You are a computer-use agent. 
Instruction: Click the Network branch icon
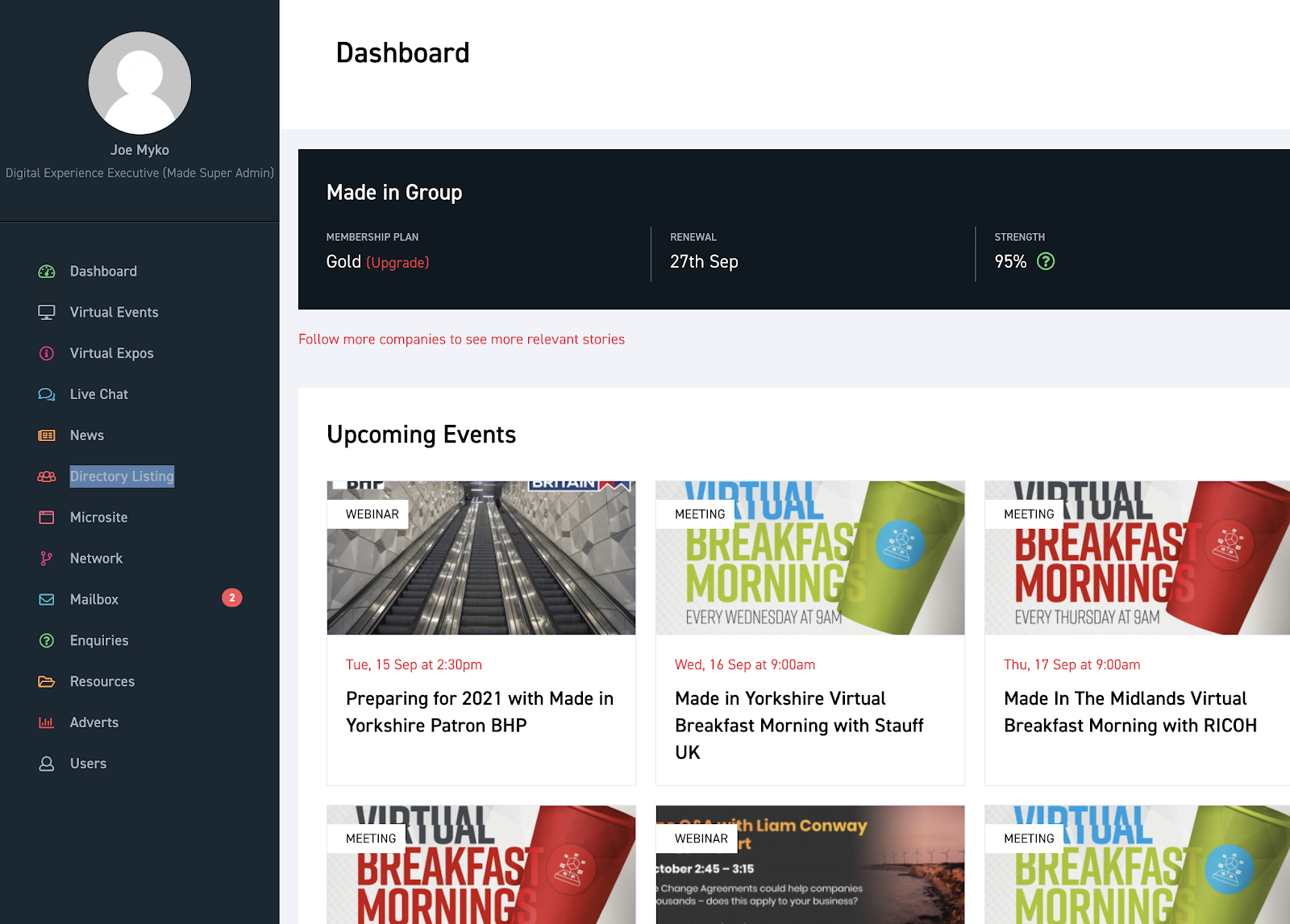click(47, 559)
